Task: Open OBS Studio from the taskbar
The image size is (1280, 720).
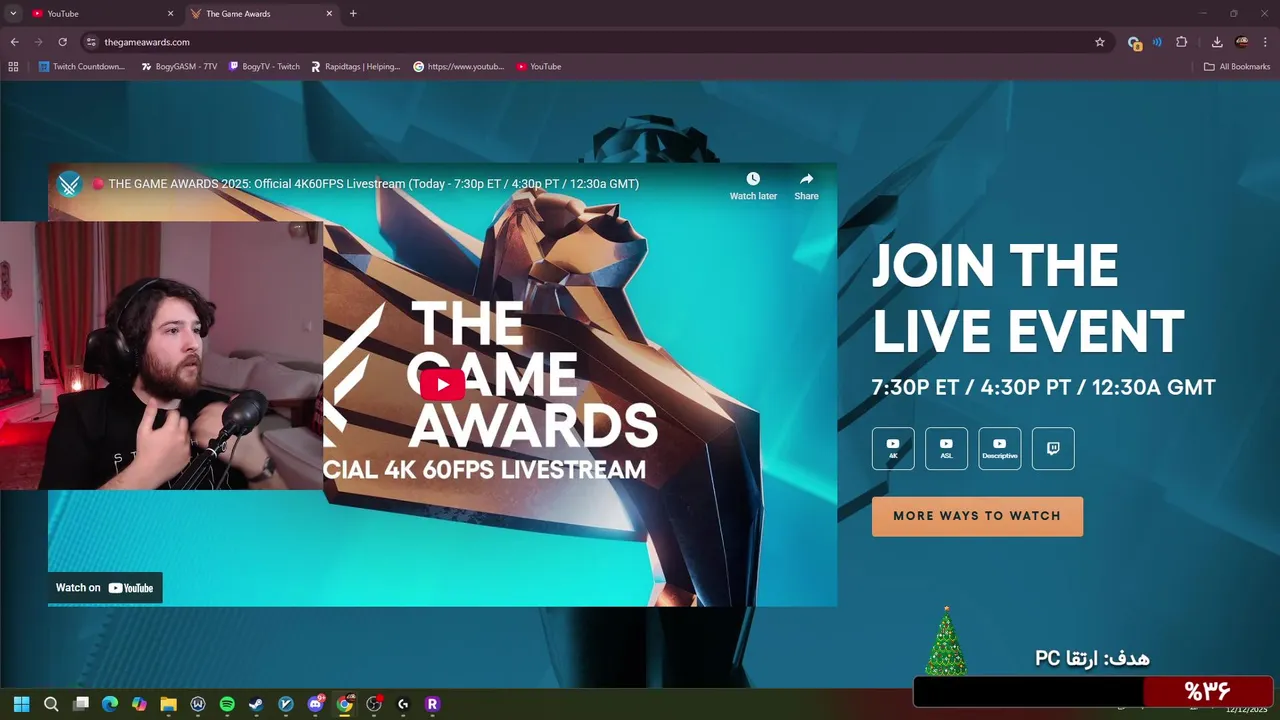Action: point(374,704)
